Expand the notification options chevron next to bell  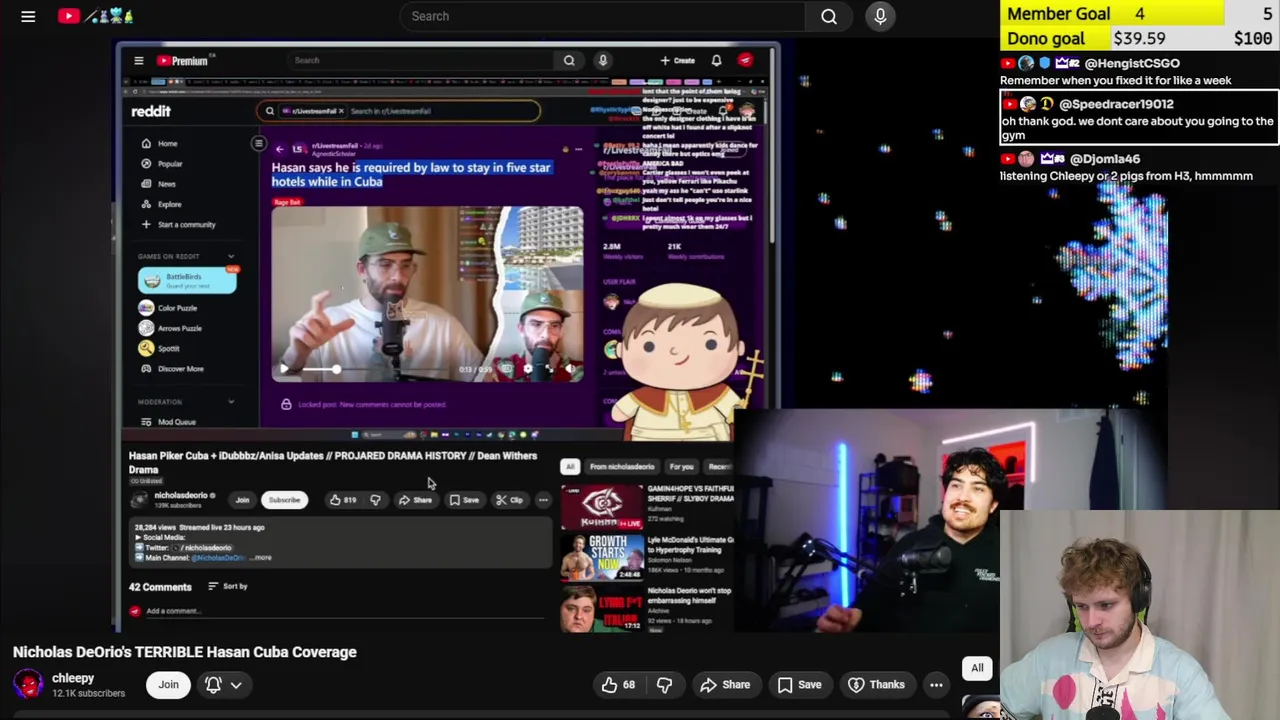coord(236,685)
